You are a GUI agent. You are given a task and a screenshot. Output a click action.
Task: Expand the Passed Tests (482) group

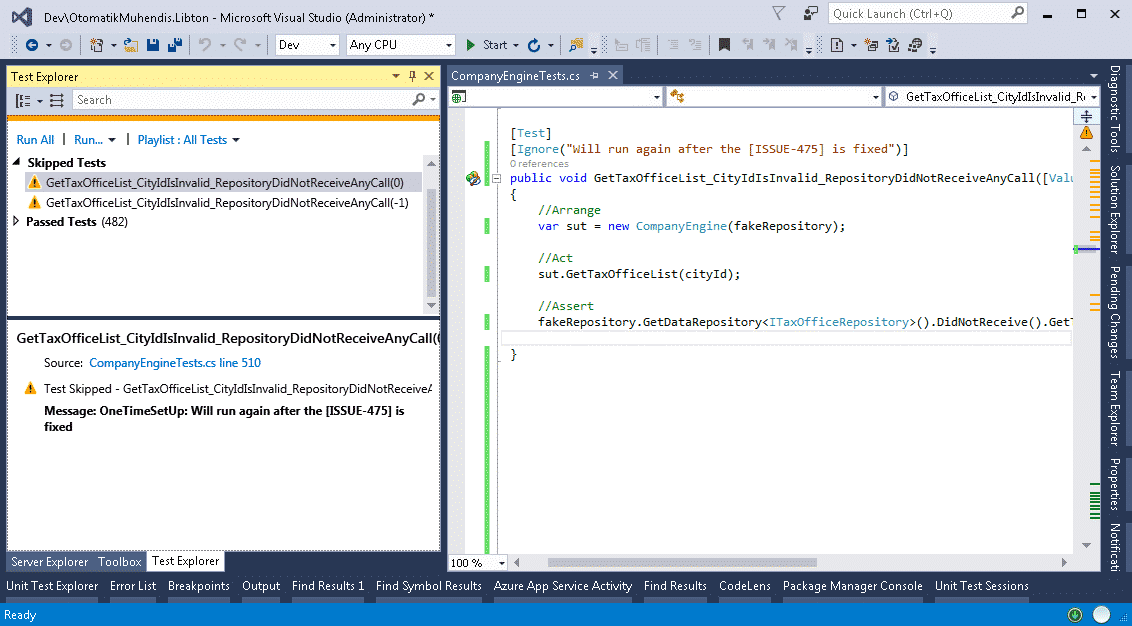17,222
